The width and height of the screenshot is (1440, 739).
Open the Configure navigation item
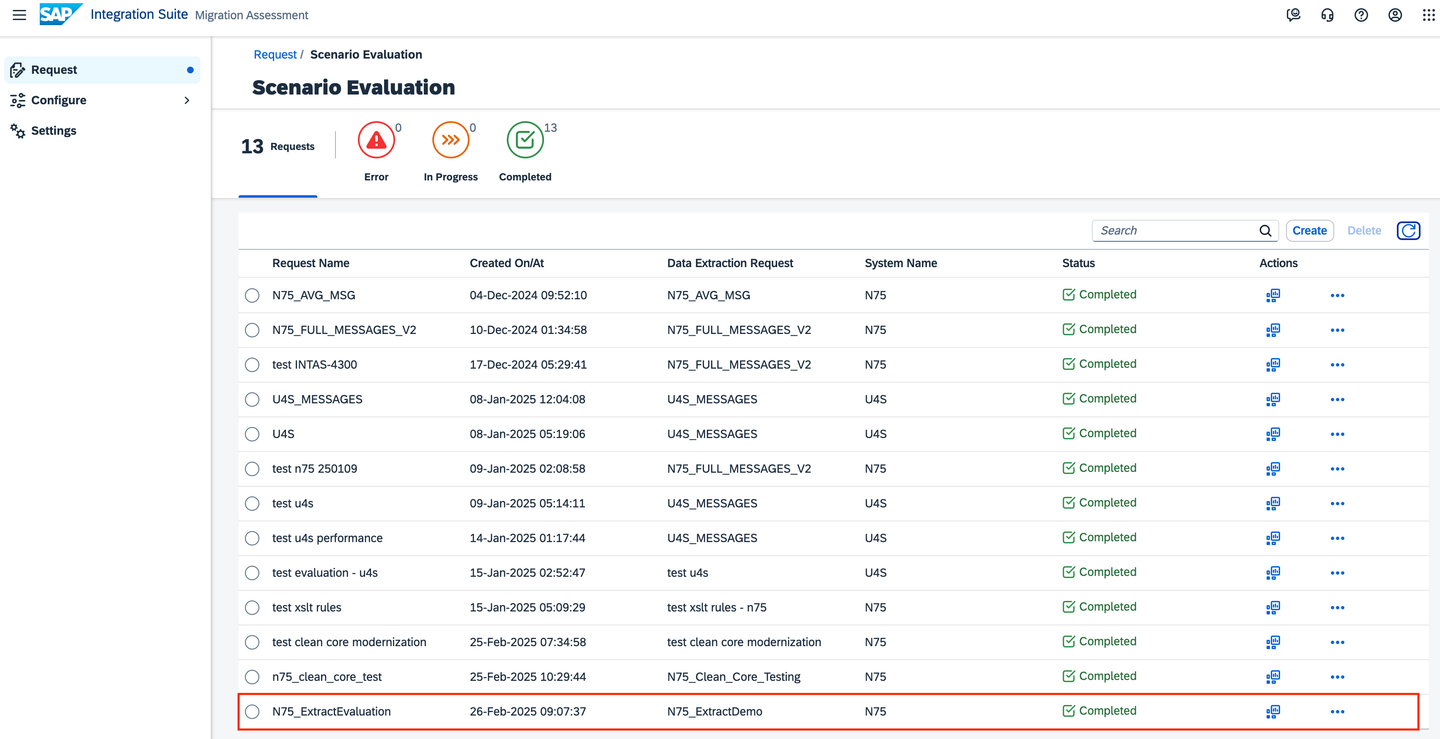[100, 100]
